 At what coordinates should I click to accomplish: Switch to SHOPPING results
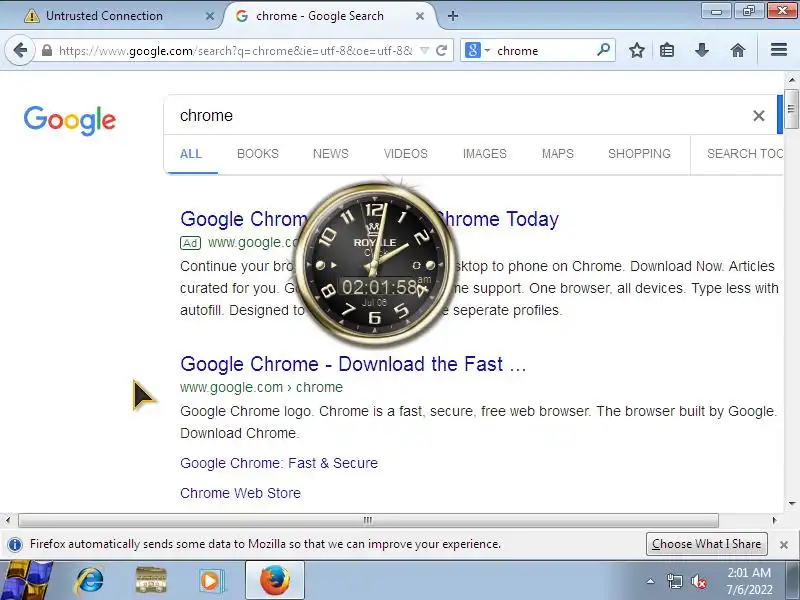pos(639,154)
